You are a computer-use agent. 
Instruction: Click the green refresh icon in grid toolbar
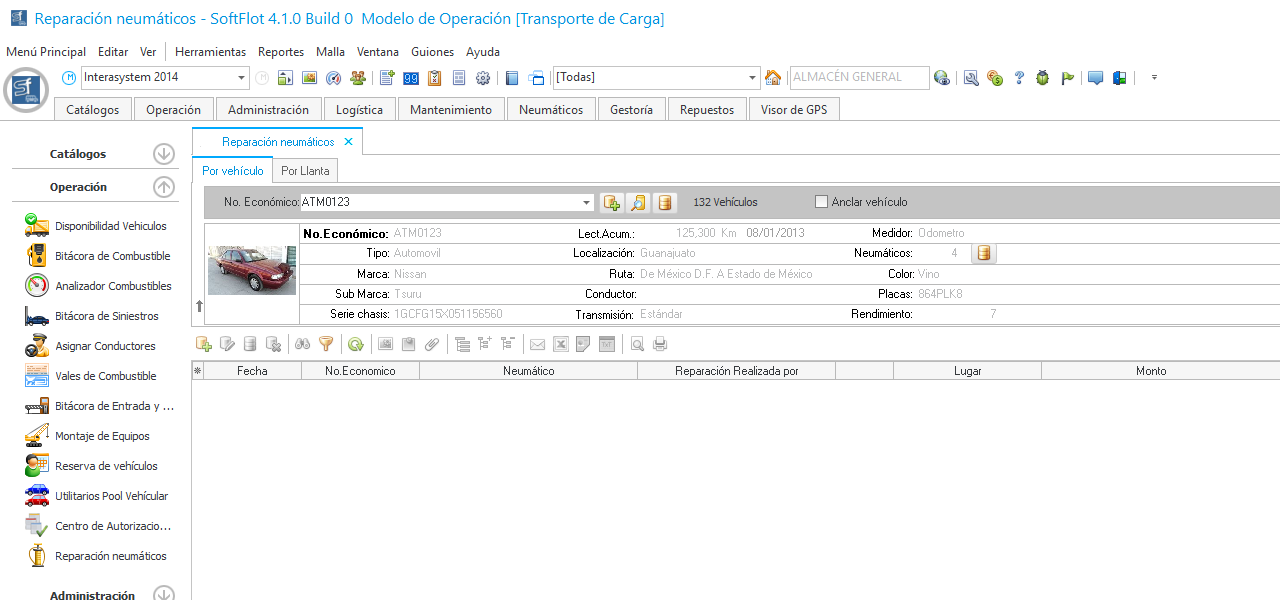[x=355, y=344]
